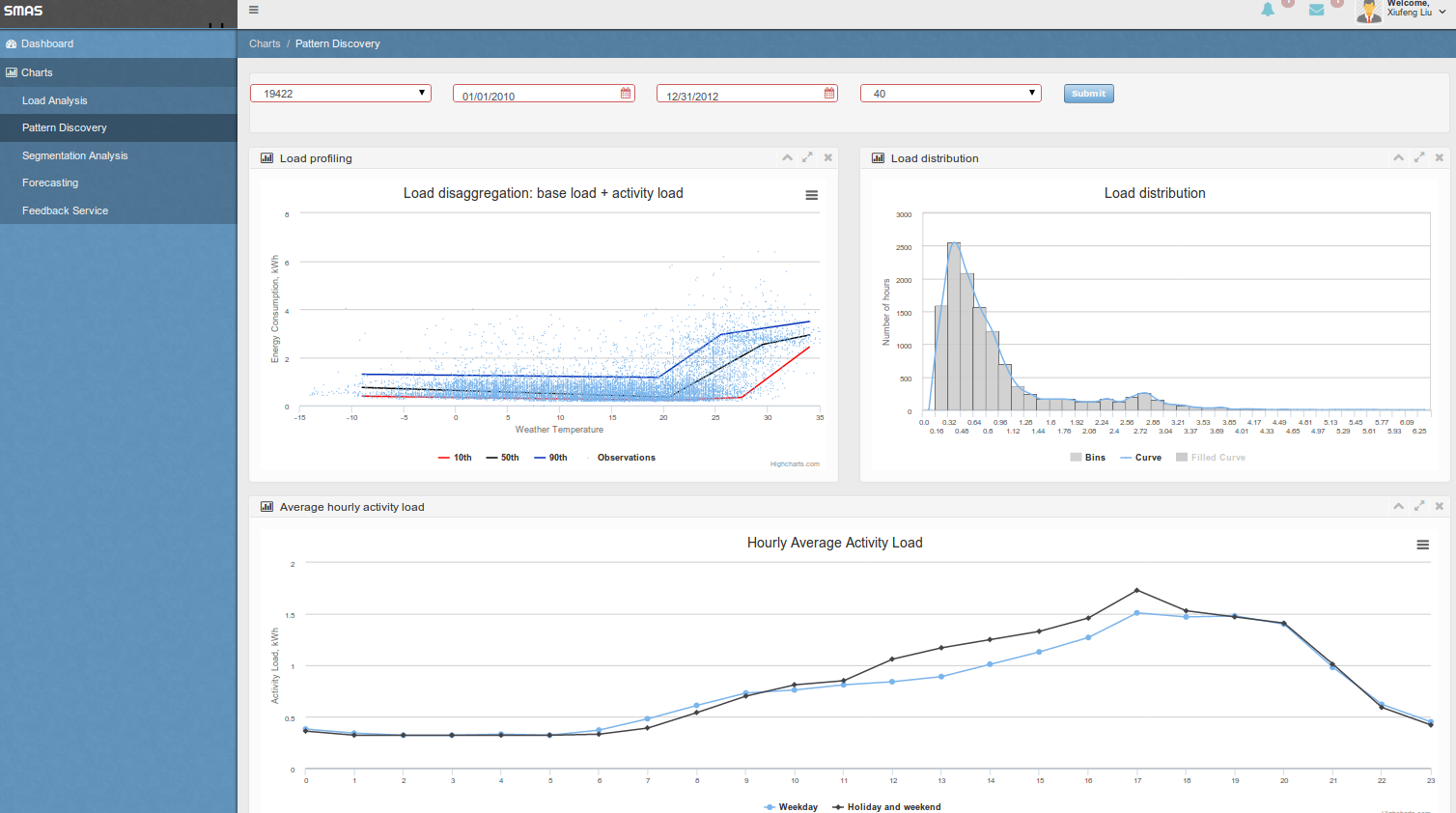Go to Forecasting menu item

[50, 182]
